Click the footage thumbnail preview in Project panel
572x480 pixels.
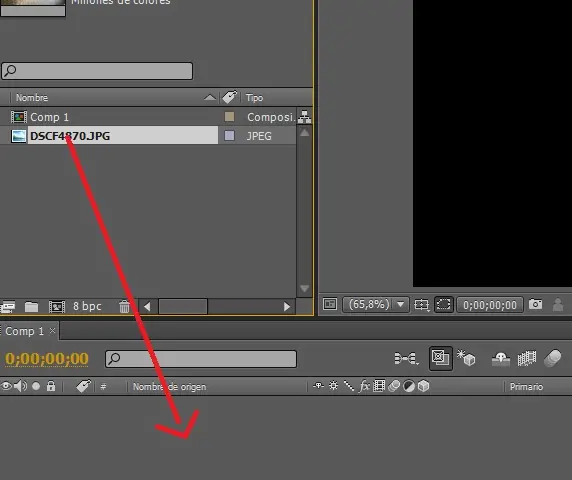[33, 8]
